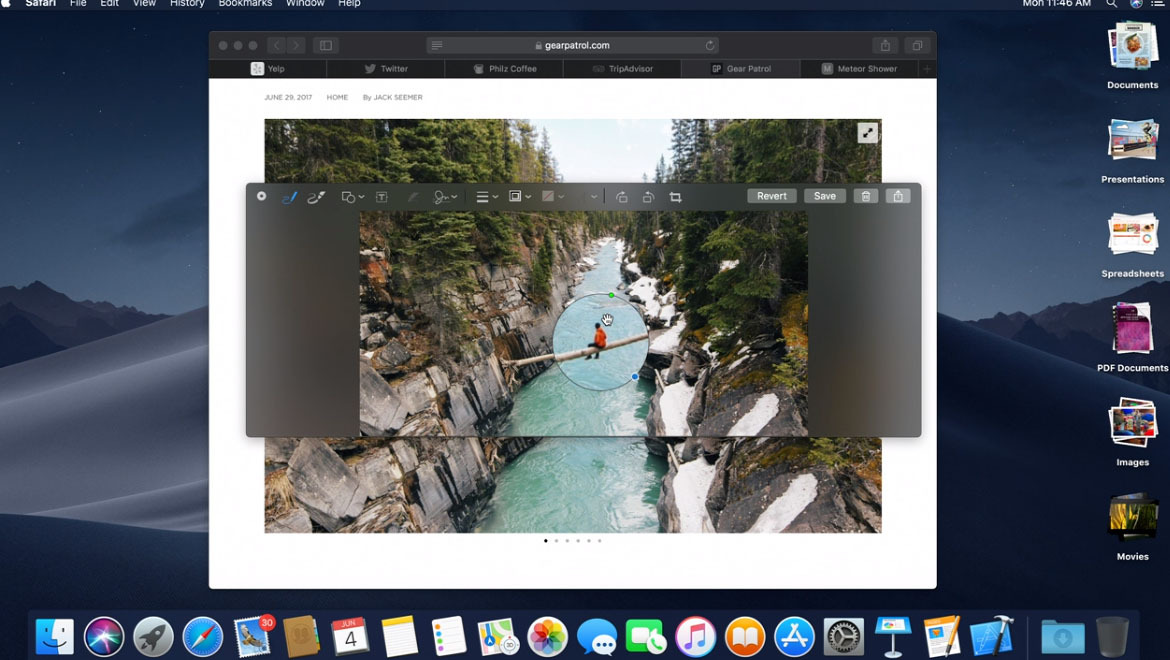Open the Border Color dropdown
The height and width of the screenshot is (660, 1170).
click(519, 197)
